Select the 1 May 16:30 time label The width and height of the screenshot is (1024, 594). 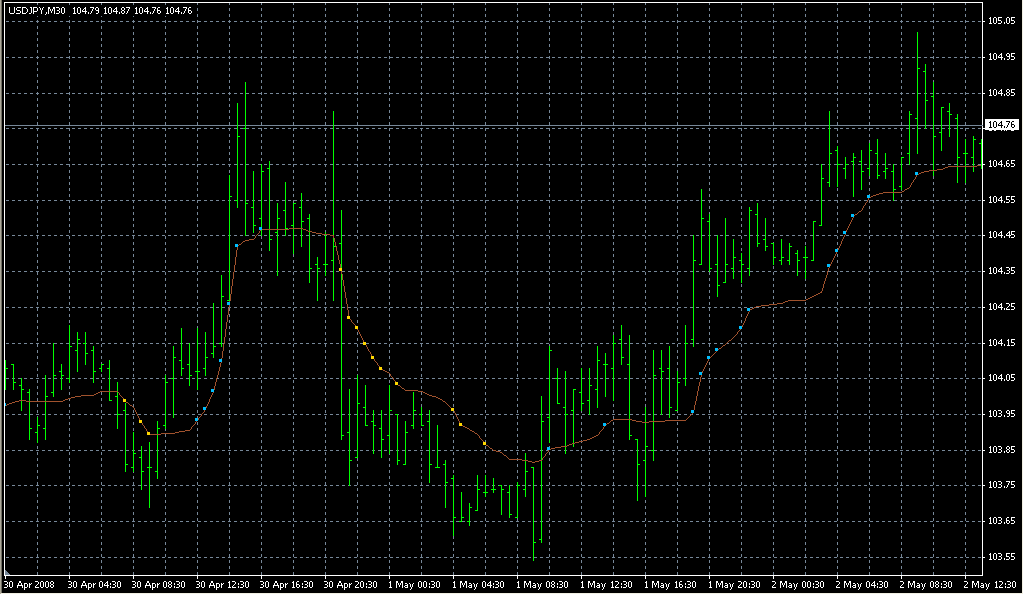668,583
